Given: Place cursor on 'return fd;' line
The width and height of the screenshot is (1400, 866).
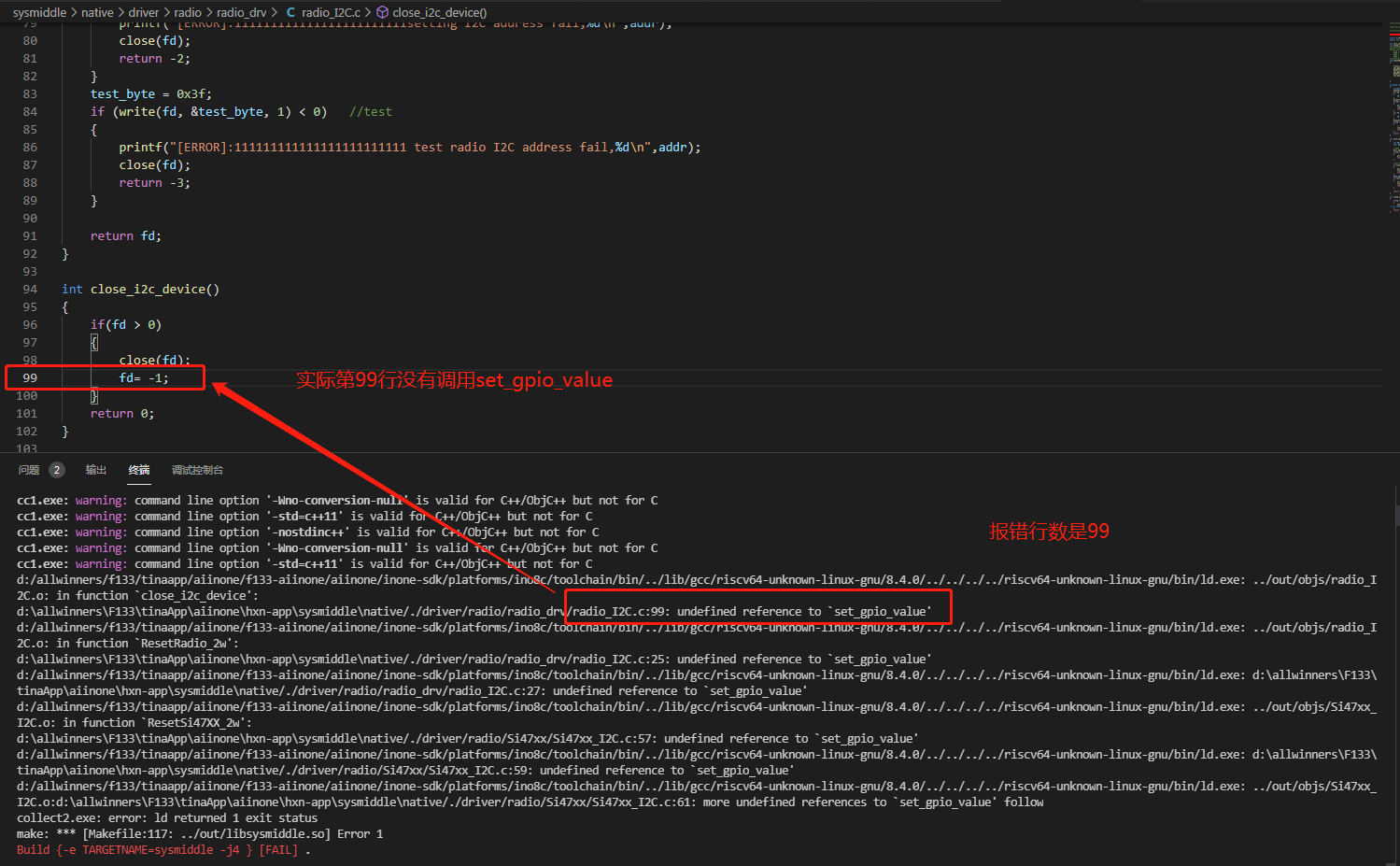Looking at the screenshot, I should pos(125,236).
